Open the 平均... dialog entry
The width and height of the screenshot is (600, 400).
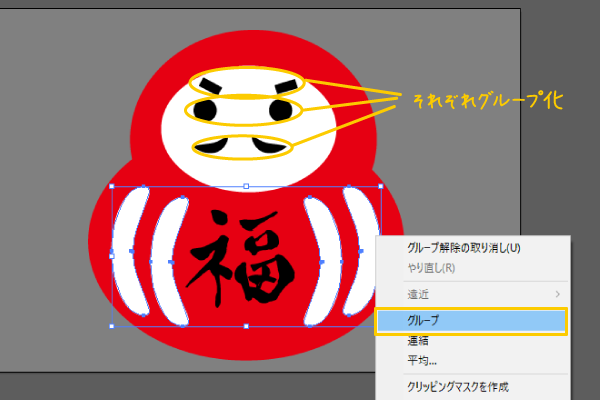(x=421, y=360)
